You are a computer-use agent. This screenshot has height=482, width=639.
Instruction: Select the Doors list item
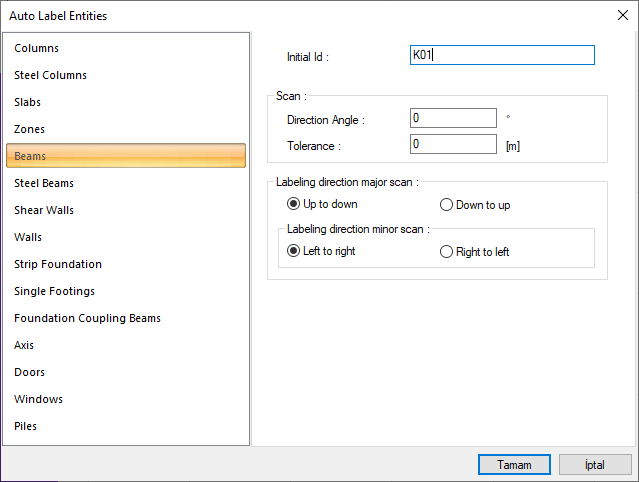(x=29, y=372)
